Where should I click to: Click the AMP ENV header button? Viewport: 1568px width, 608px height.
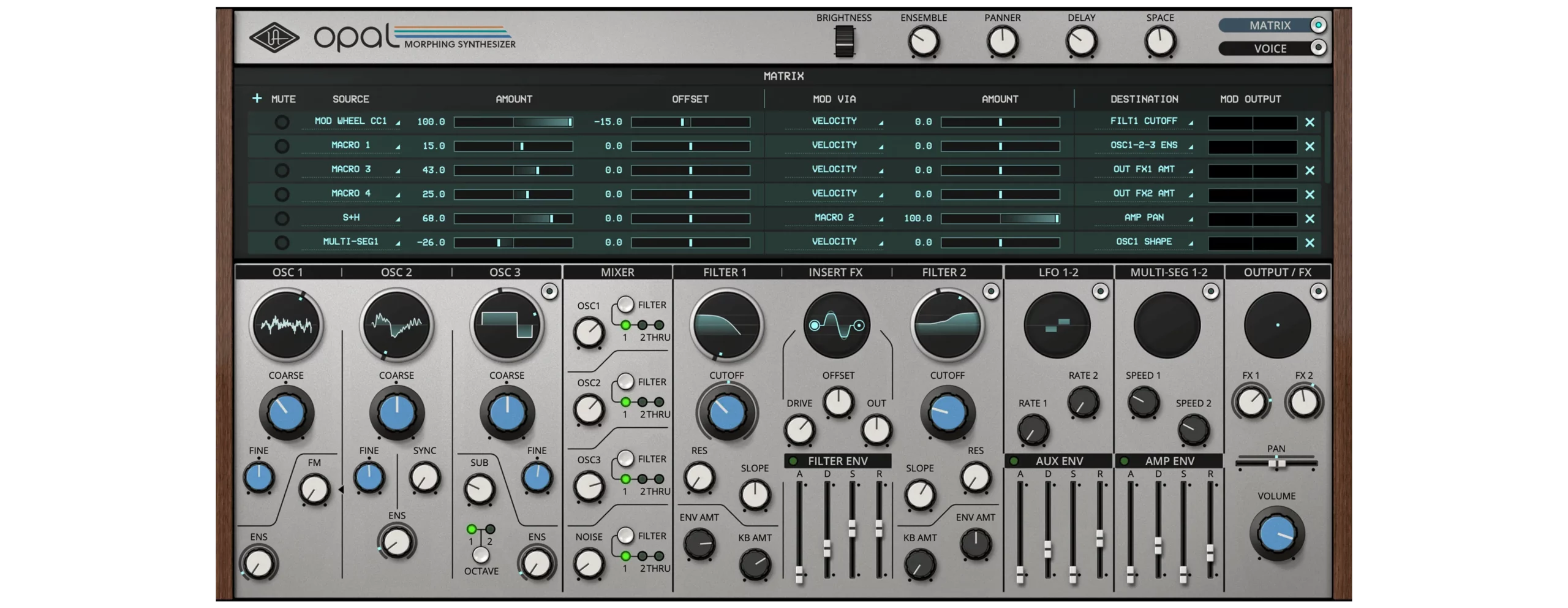pos(1169,461)
